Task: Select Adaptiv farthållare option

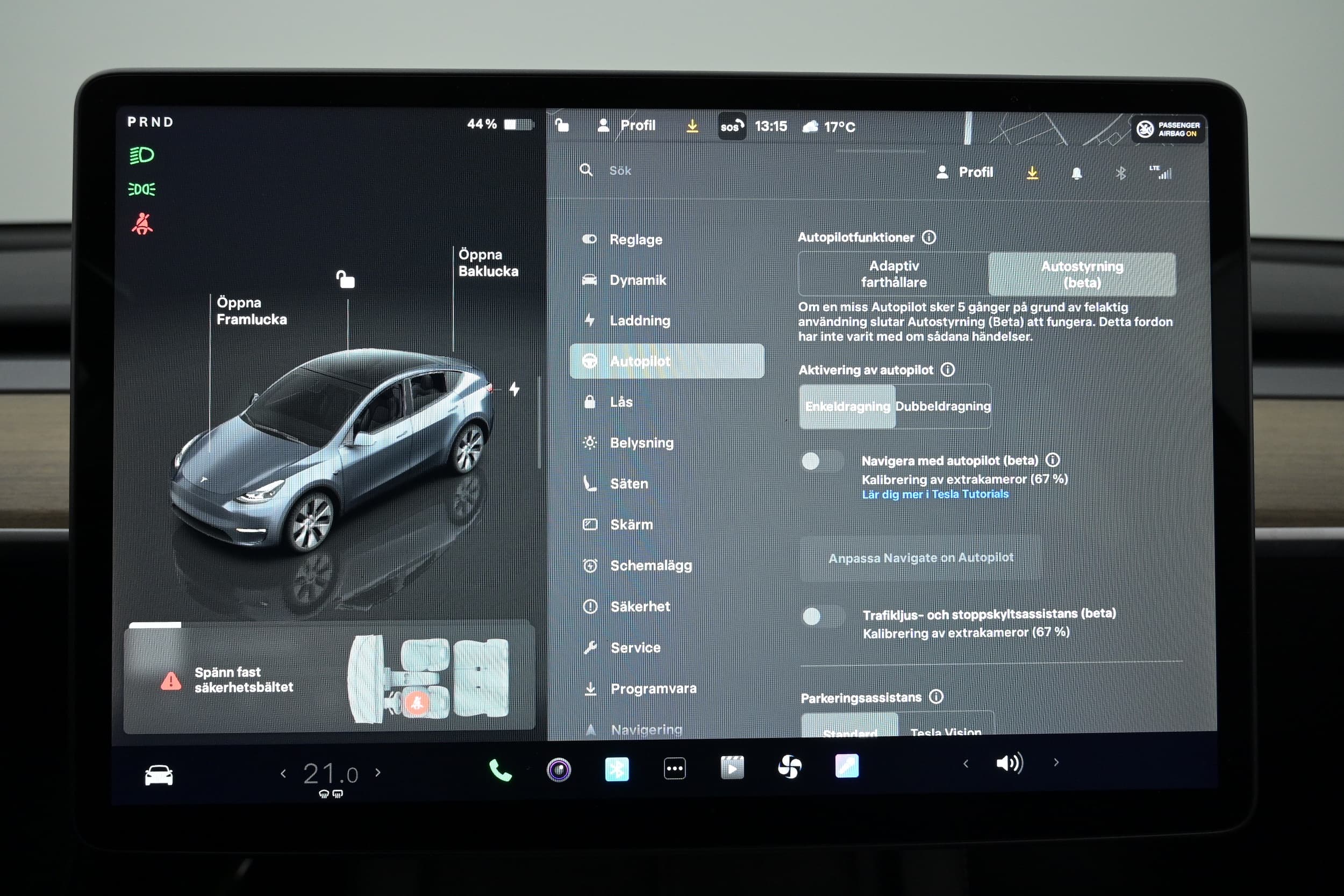Action: point(893,274)
